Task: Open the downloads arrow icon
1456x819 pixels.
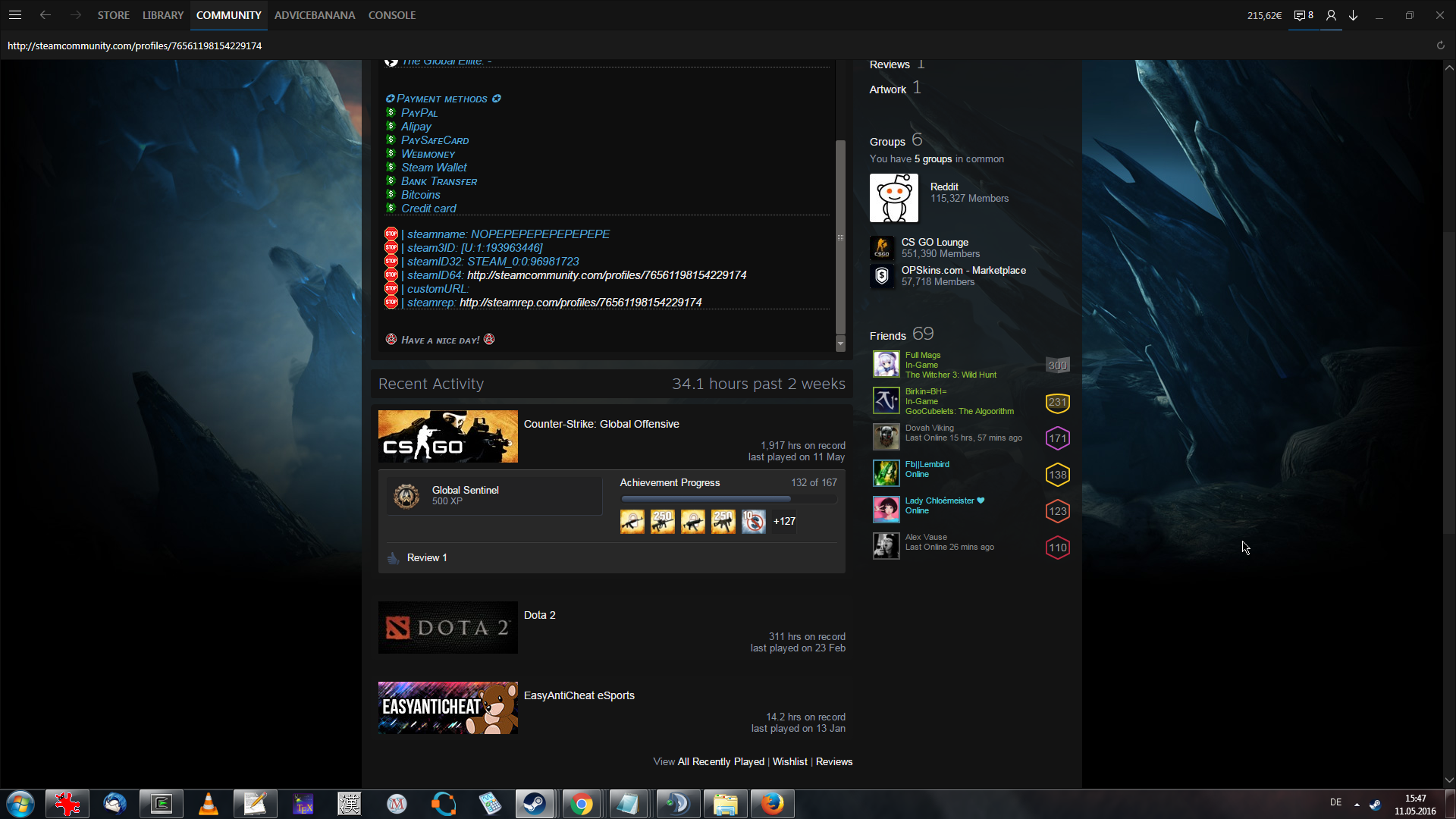Action: pyautogui.click(x=1354, y=15)
